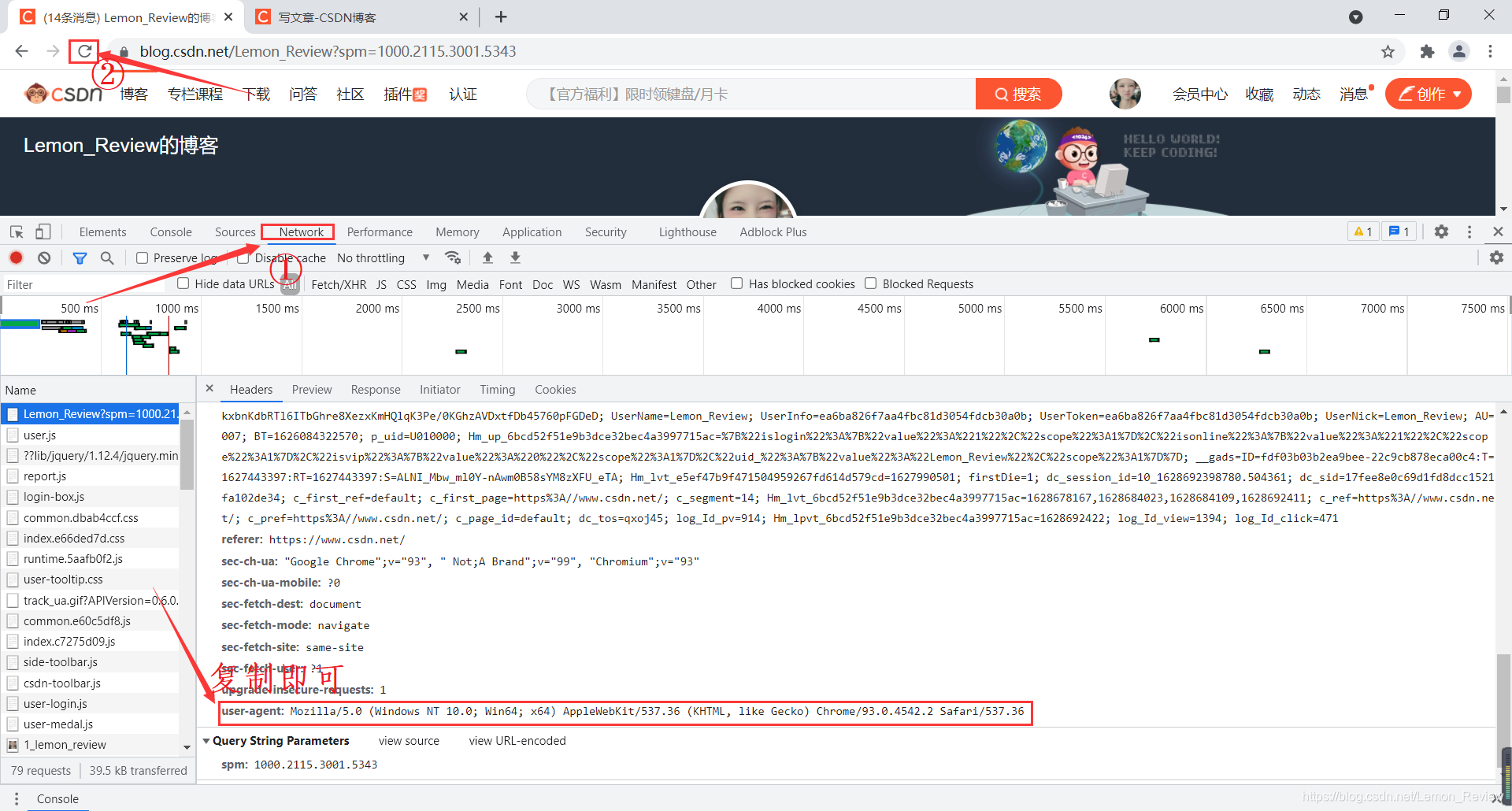Open the network filter bar icon

[x=79, y=257]
